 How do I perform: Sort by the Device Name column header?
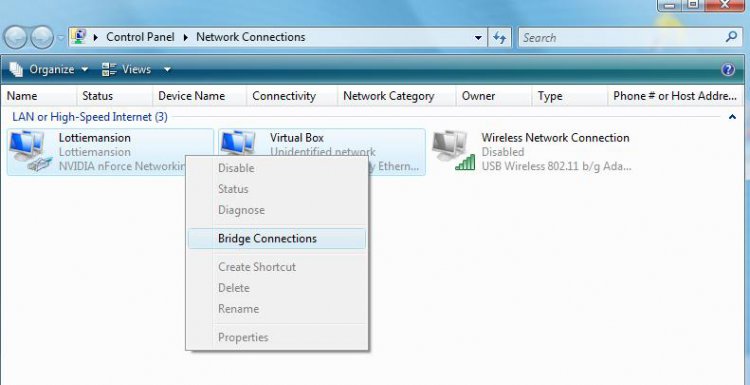[x=199, y=96]
